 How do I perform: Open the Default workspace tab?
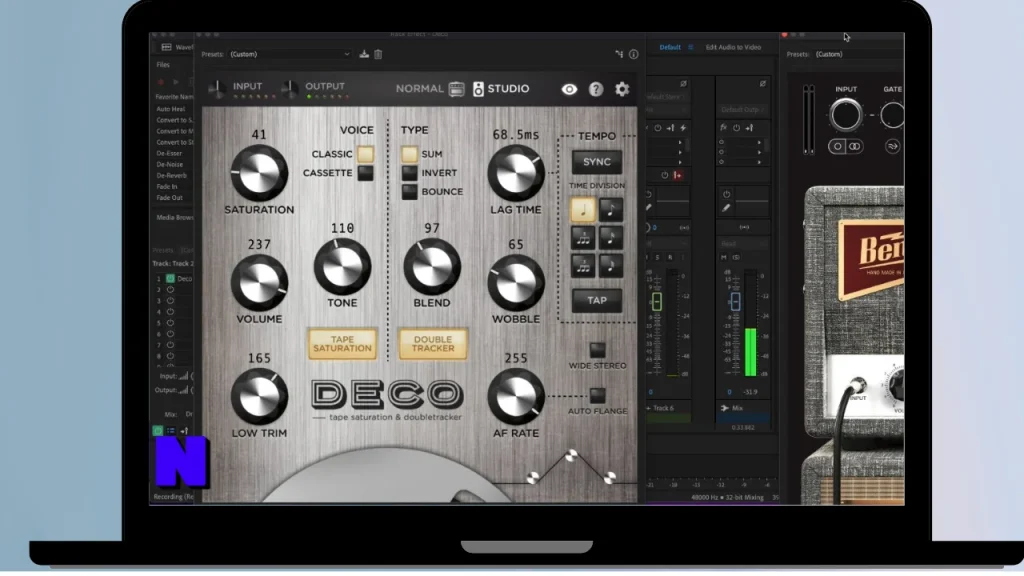(x=669, y=47)
